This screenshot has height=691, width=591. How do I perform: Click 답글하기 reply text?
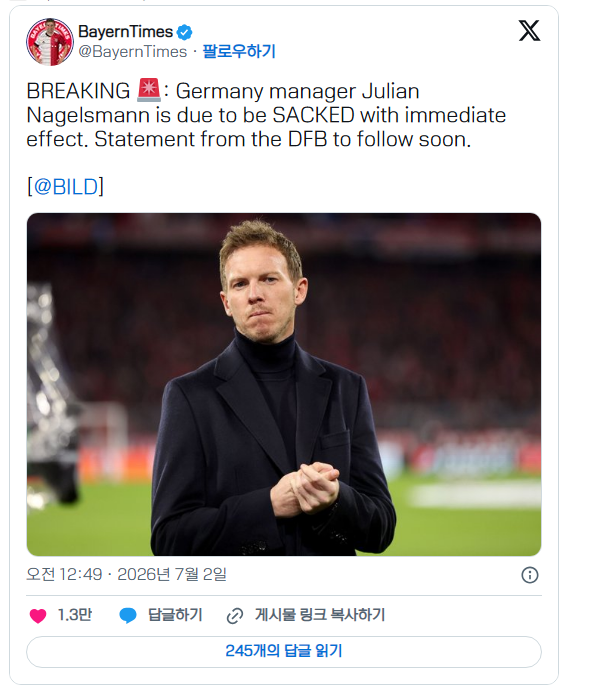click(x=175, y=615)
